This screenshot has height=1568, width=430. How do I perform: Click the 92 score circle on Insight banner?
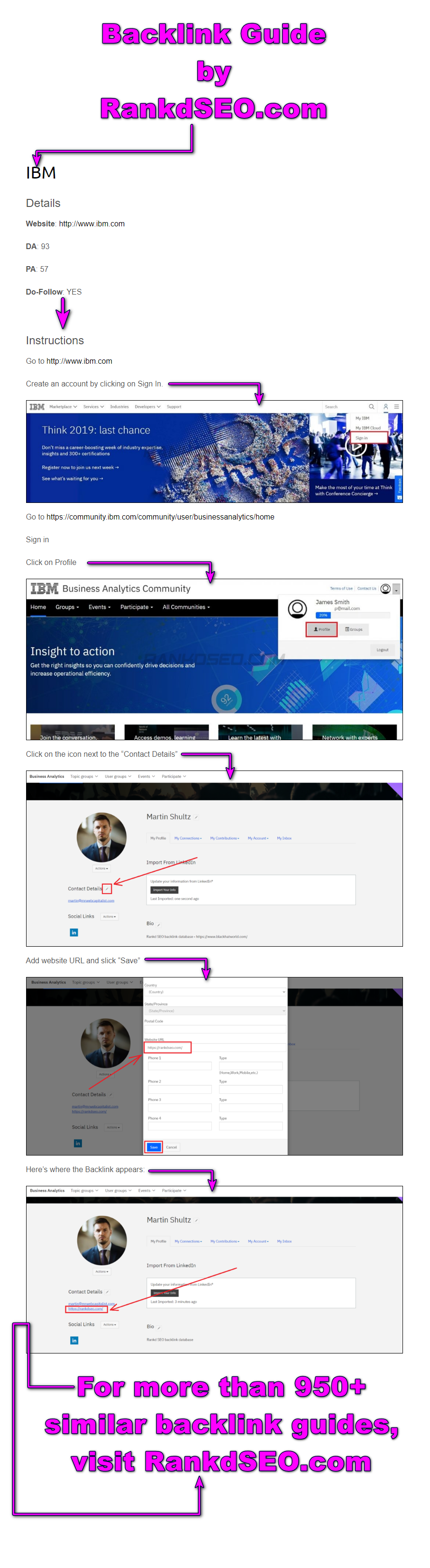tap(227, 699)
